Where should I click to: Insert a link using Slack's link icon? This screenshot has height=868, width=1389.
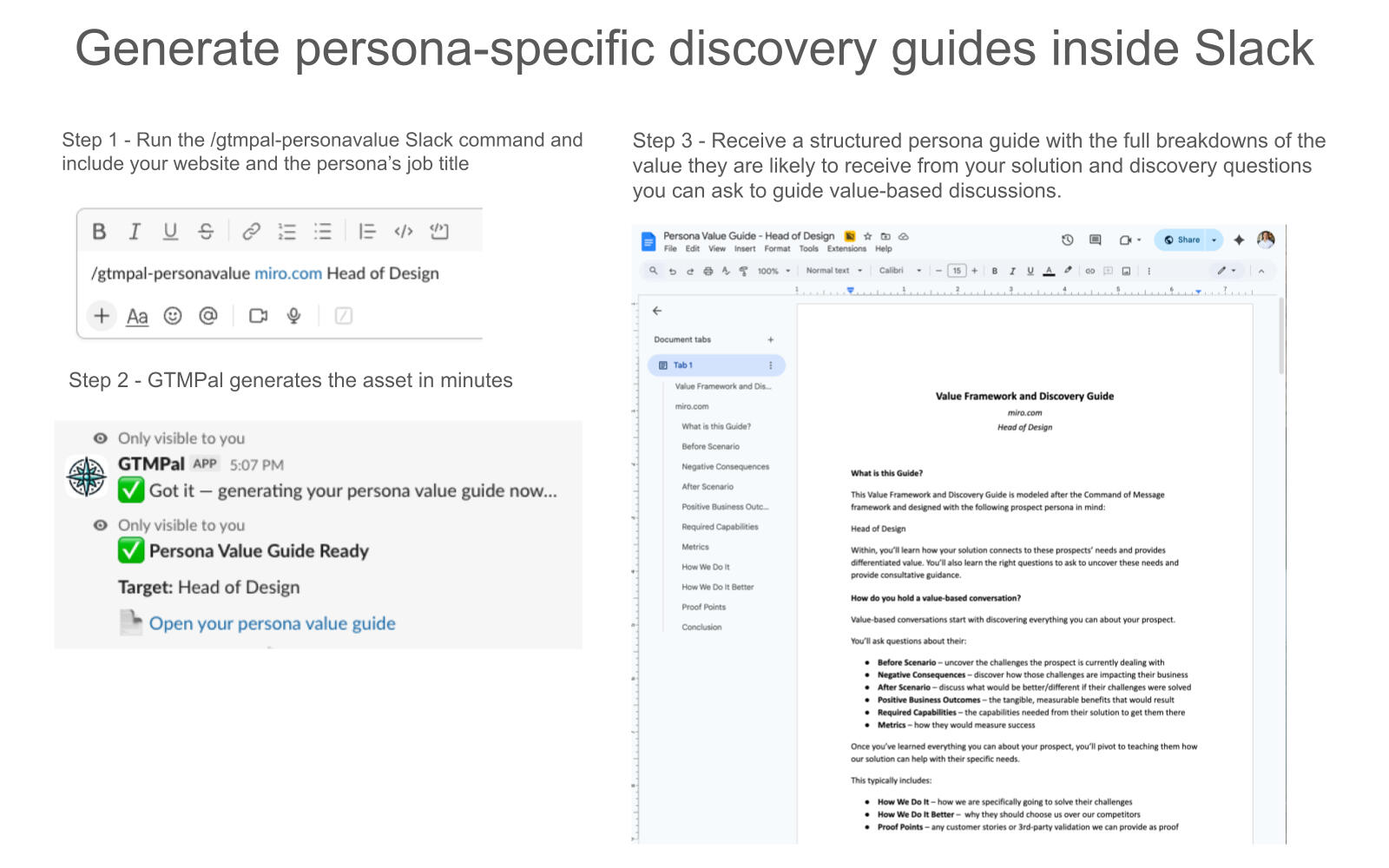point(251,231)
